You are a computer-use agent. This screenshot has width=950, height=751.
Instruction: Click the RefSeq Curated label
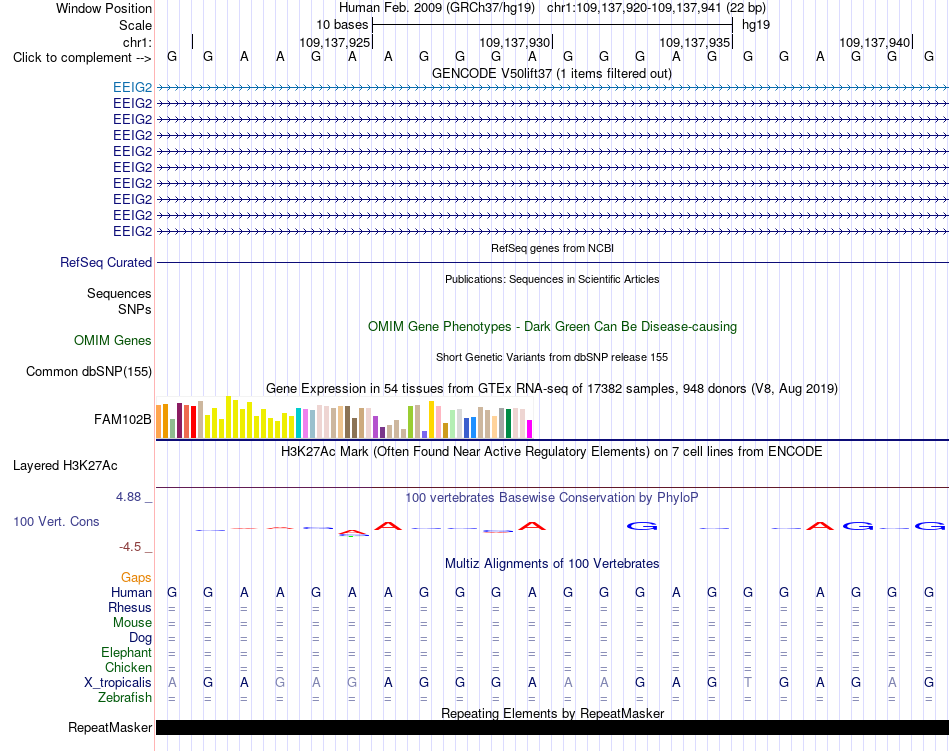[106, 262]
